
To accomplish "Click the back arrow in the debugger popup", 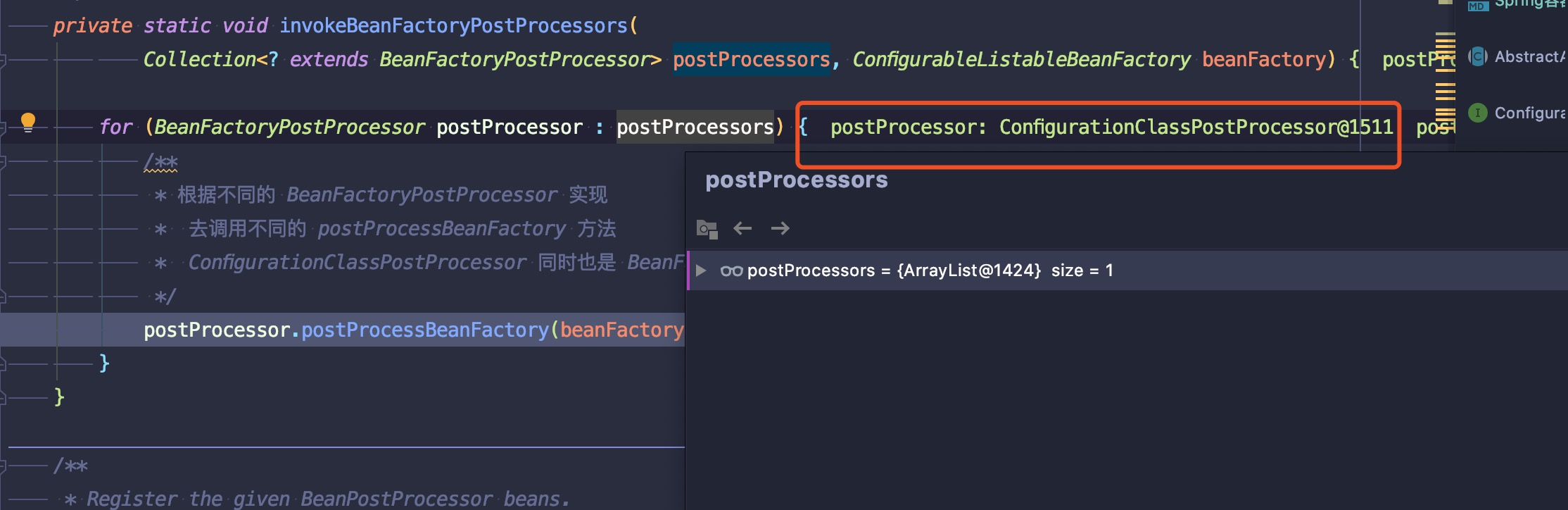I will 742,228.
